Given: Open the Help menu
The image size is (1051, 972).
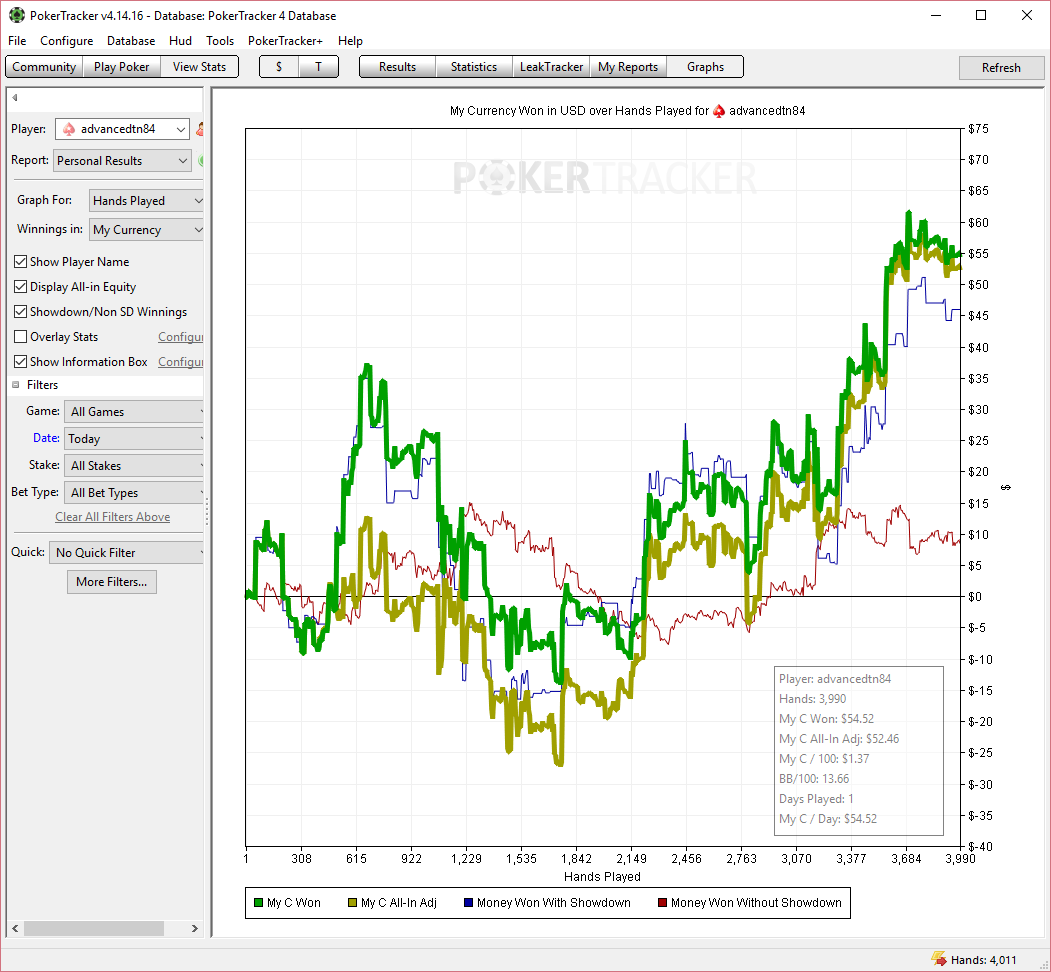Looking at the screenshot, I should point(350,41).
